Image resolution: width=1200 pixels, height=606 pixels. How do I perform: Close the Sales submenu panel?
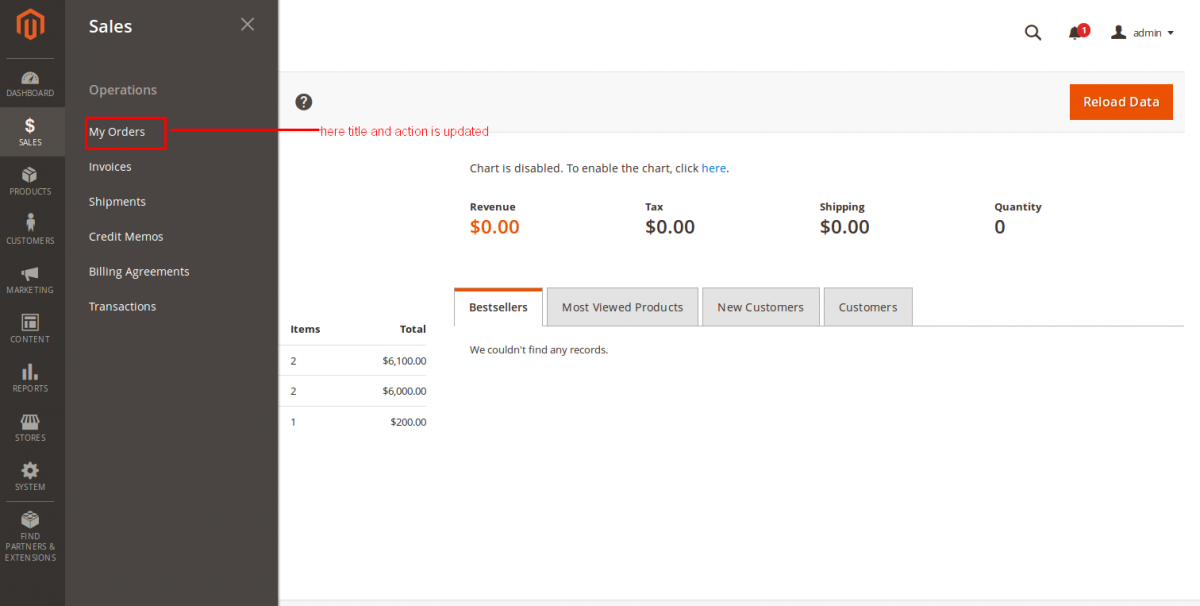point(247,25)
